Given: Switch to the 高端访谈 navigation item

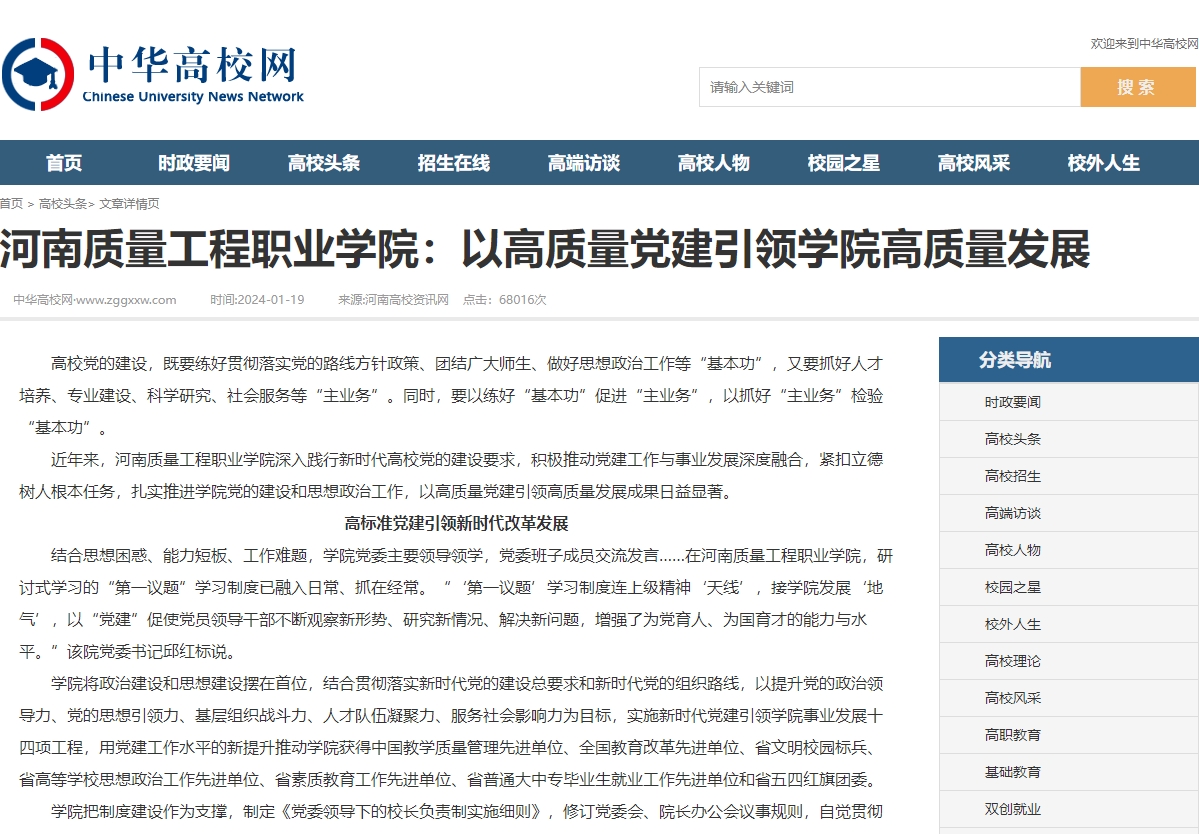Looking at the screenshot, I should 584,163.
